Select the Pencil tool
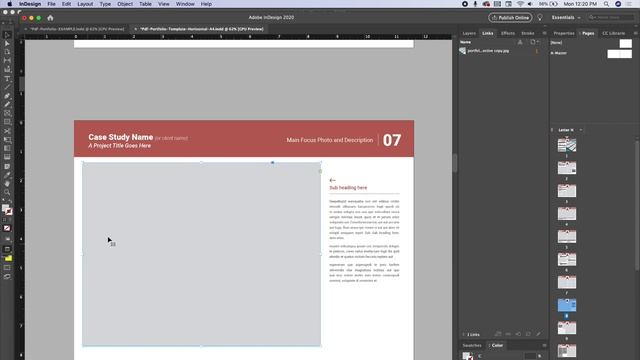 (7, 104)
